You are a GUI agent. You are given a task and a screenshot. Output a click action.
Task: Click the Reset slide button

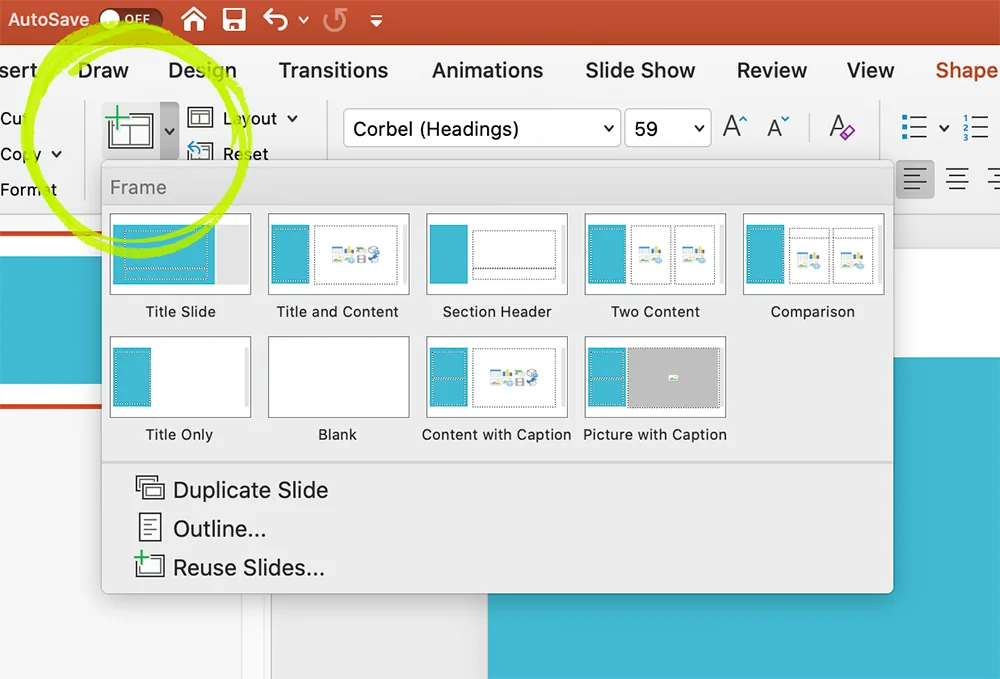pyautogui.click(x=228, y=153)
